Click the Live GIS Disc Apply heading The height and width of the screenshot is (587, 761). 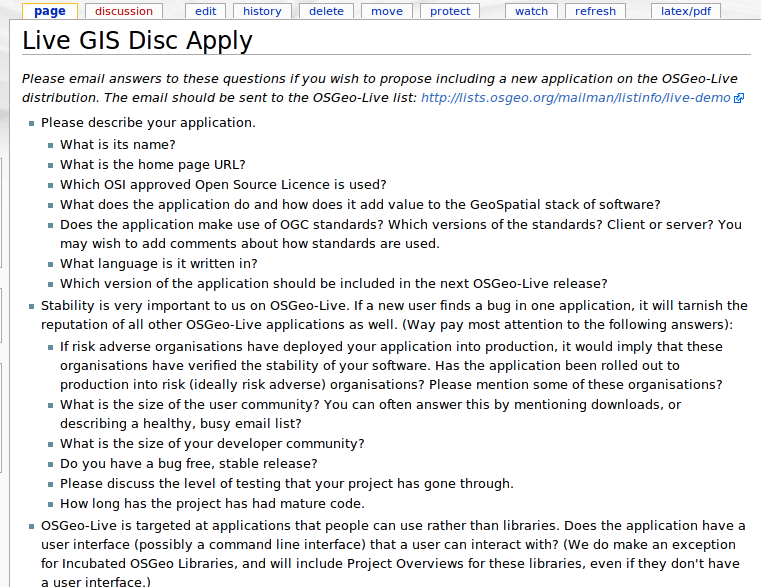pos(137,40)
